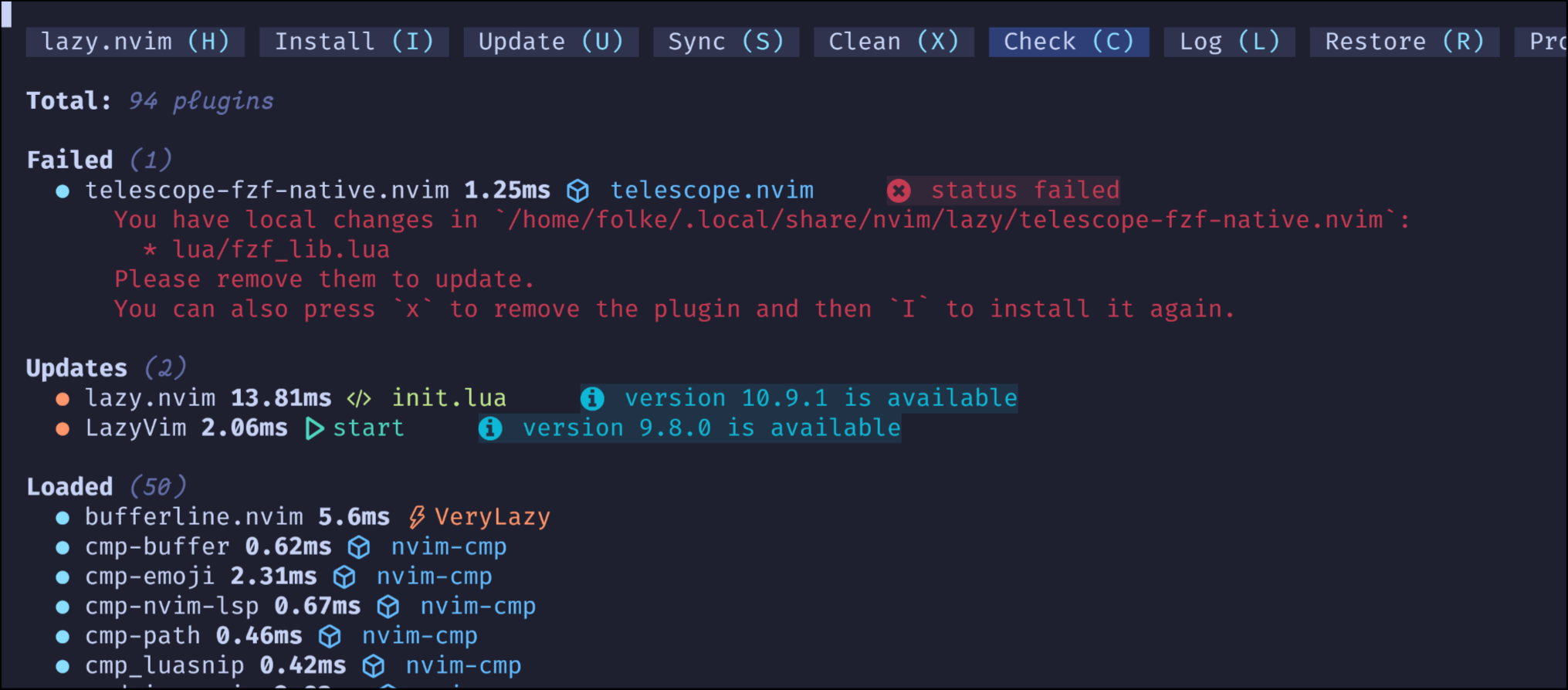The width and height of the screenshot is (1568, 690).
Task: Click the info icon for lazy.nvim version 10.9.1
Action: point(593,398)
